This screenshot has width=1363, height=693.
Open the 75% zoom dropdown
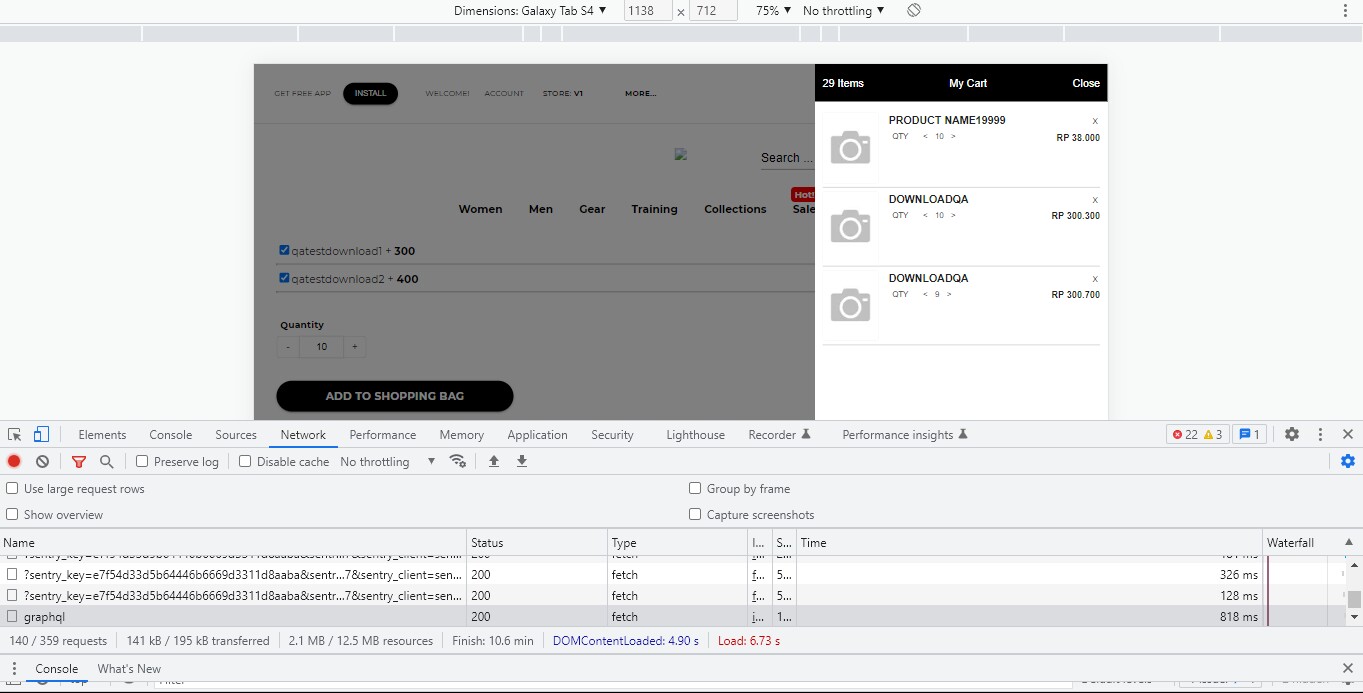[x=773, y=10]
